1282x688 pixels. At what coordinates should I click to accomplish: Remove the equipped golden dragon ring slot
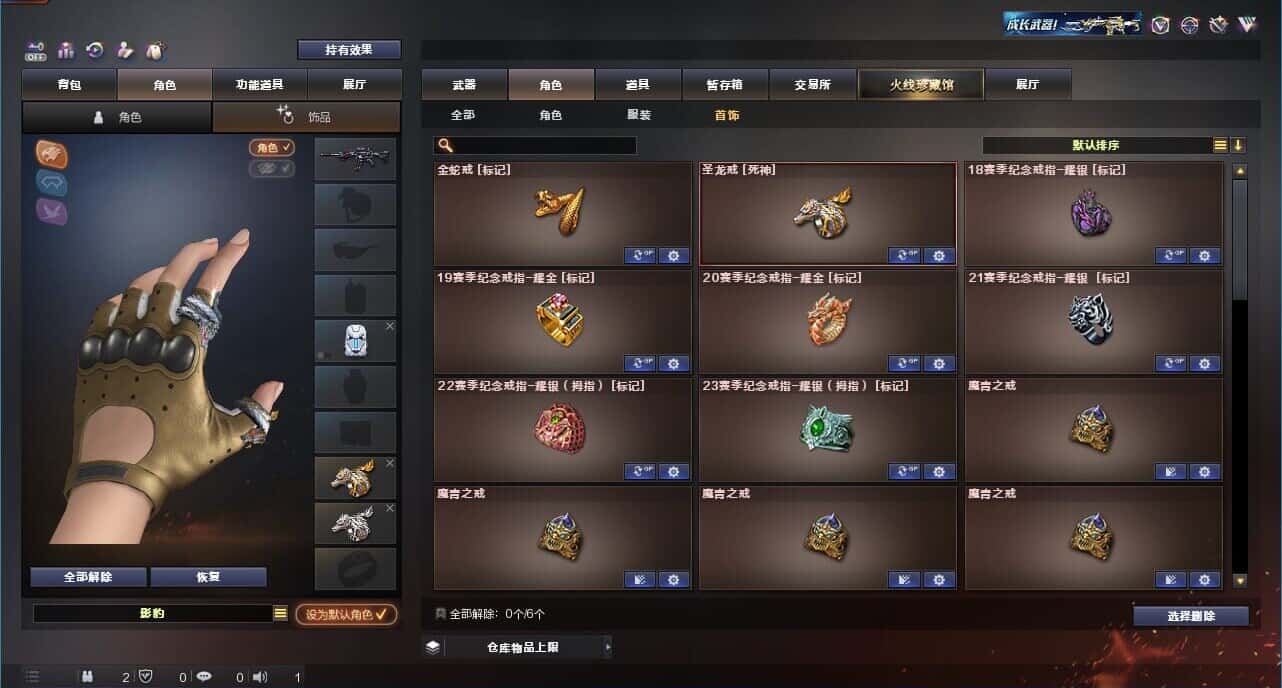coord(390,464)
